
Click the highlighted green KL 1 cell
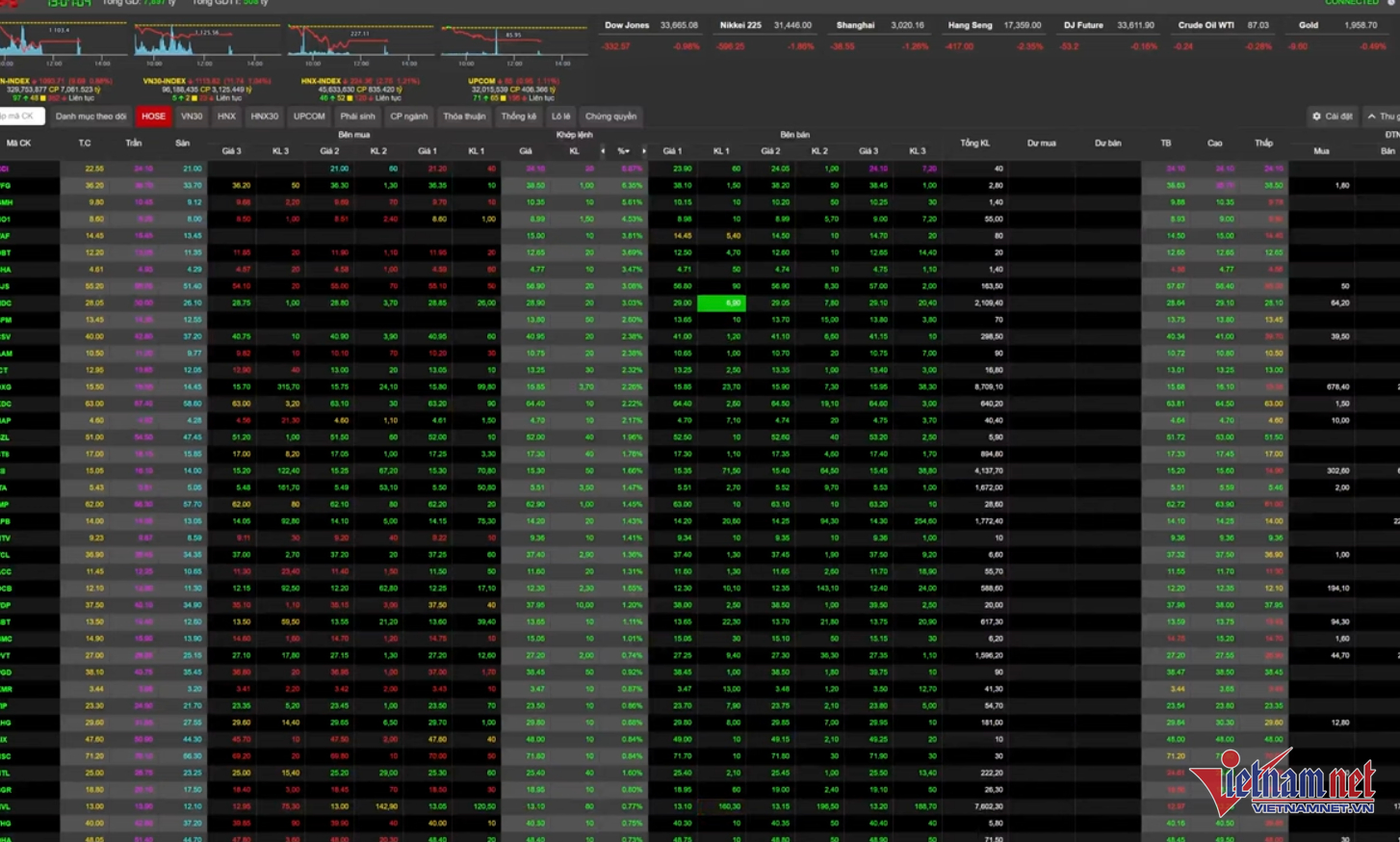coord(721,303)
